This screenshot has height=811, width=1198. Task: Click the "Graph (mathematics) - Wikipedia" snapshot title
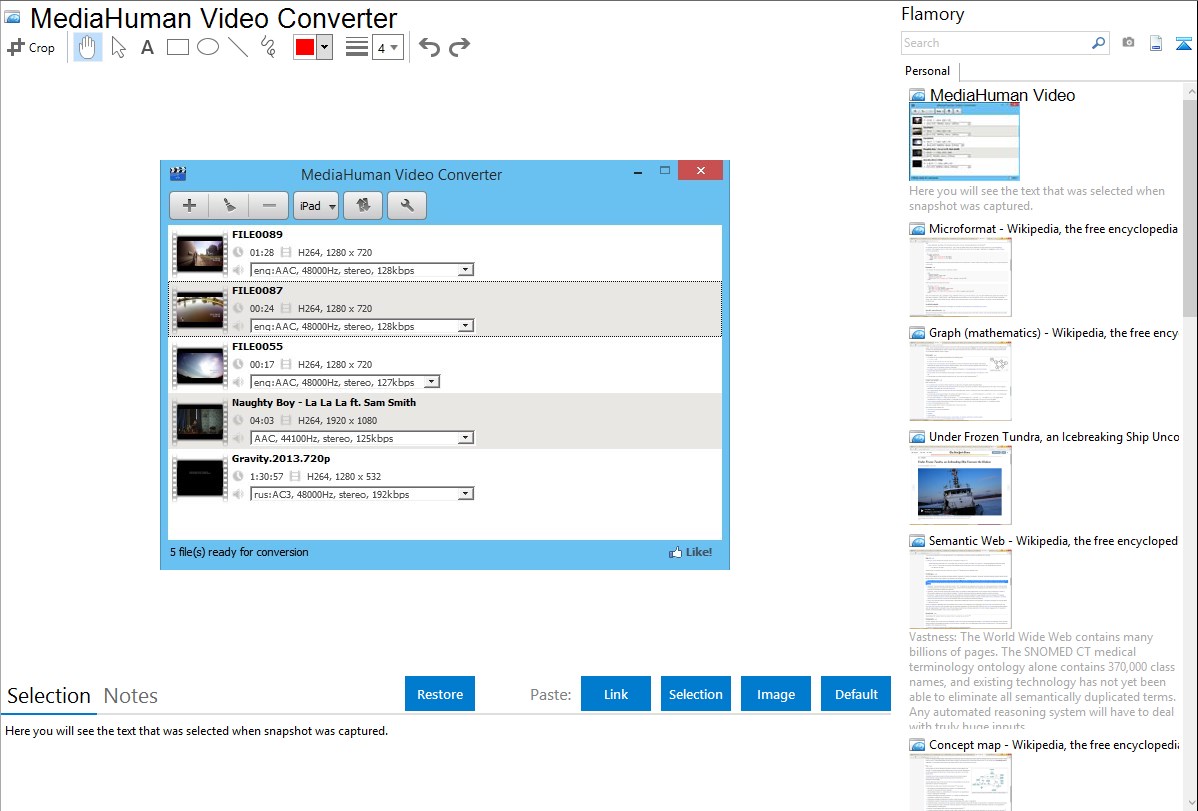click(x=1053, y=333)
